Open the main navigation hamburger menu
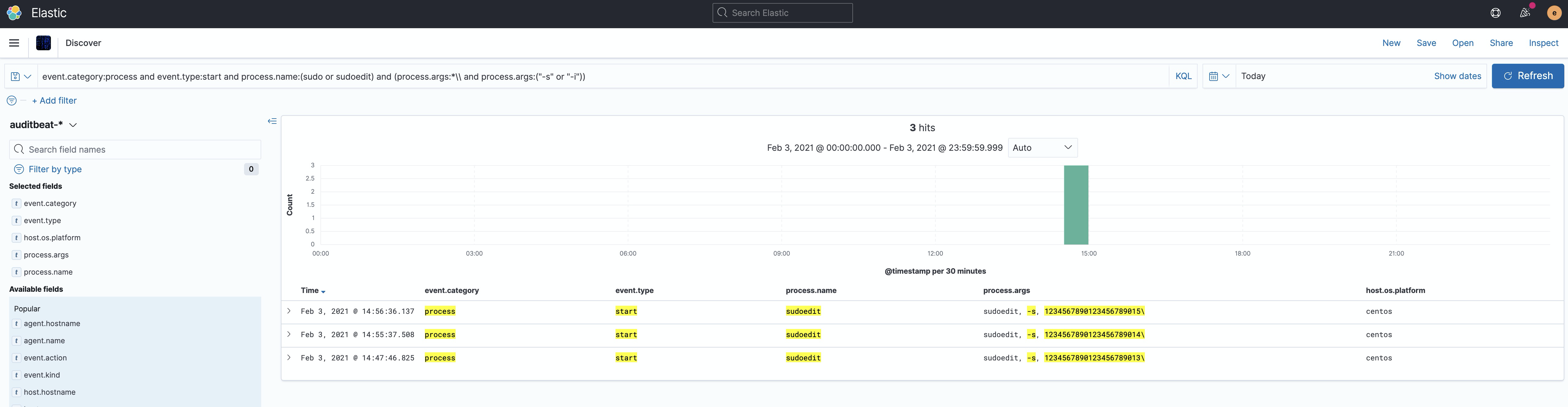Image resolution: width=1568 pixels, height=407 pixels. click(x=14, y=43)
